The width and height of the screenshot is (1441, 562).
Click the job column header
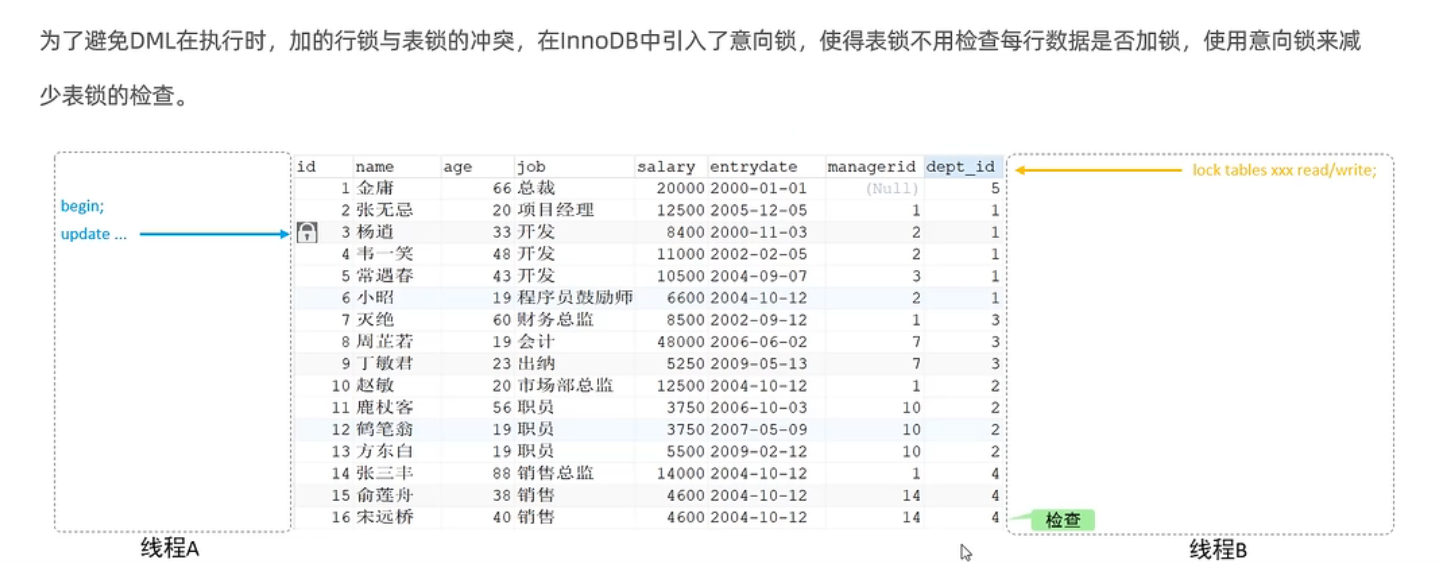[530, 167]
